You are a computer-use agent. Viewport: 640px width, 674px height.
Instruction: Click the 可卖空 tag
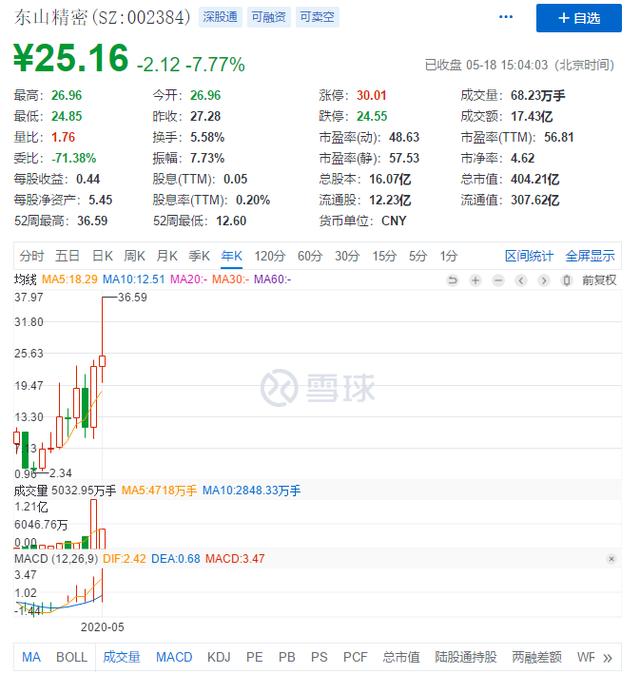click(317, 17)
